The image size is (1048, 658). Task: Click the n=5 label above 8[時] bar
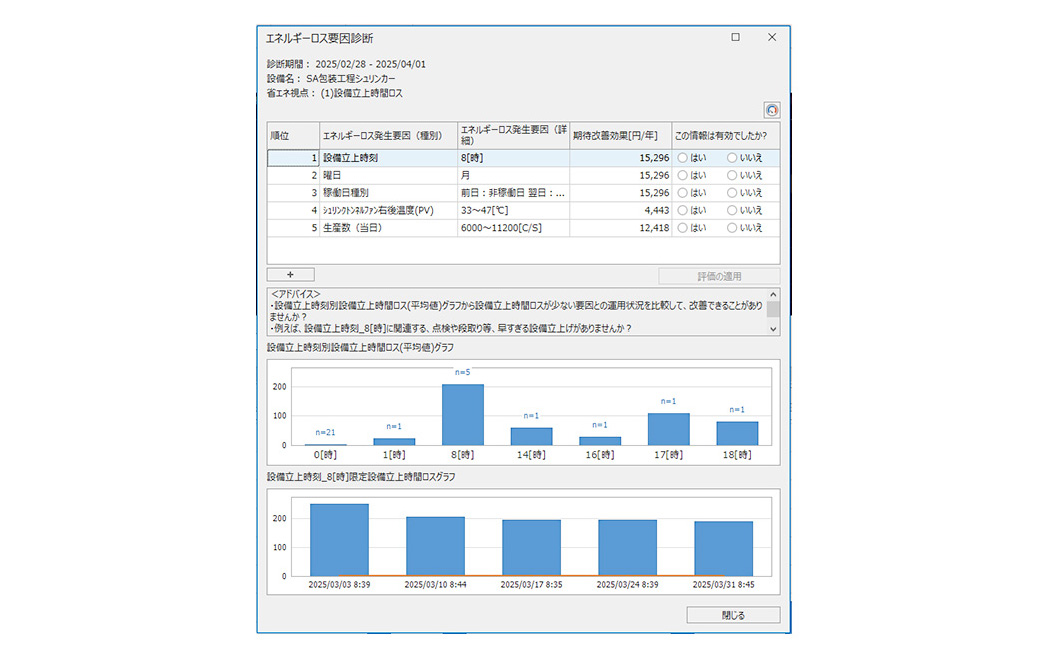(x=463, y=372)
